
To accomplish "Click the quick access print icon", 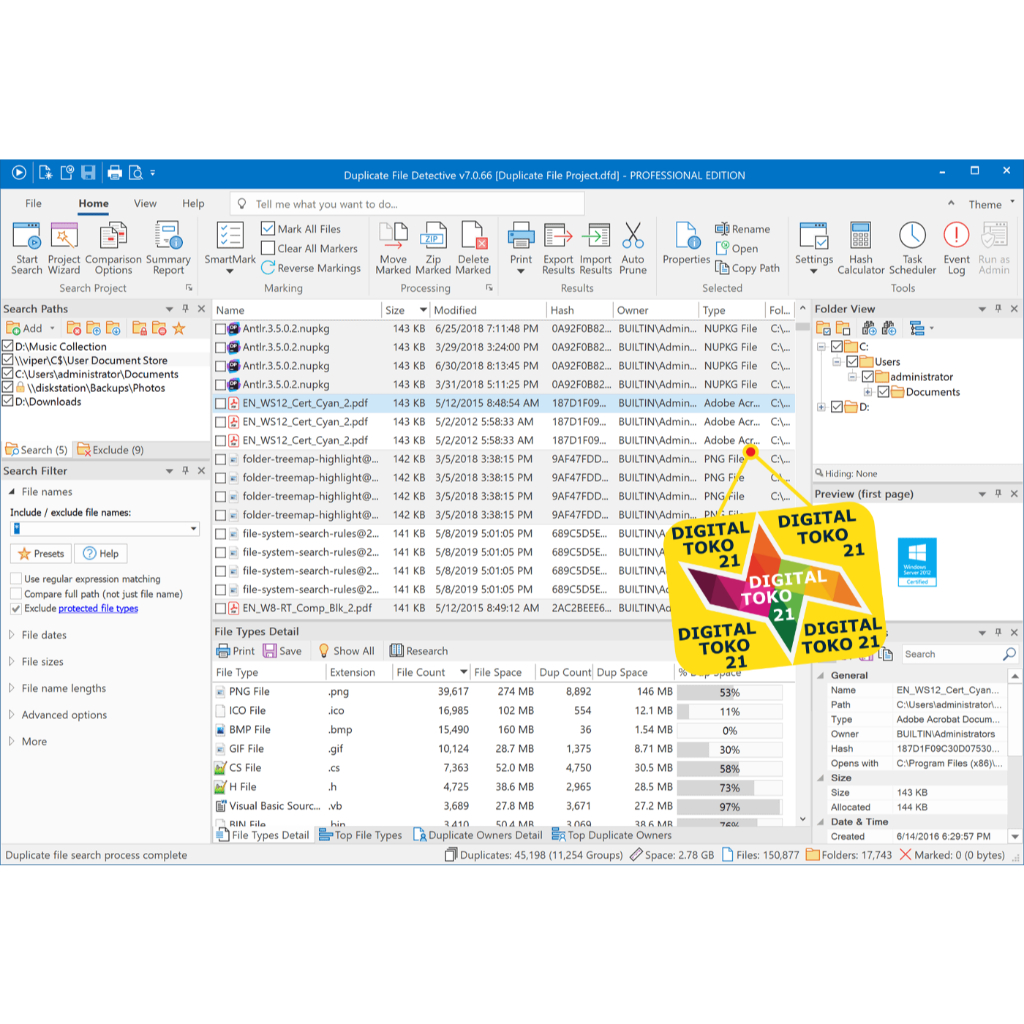I will click(115, 172).
